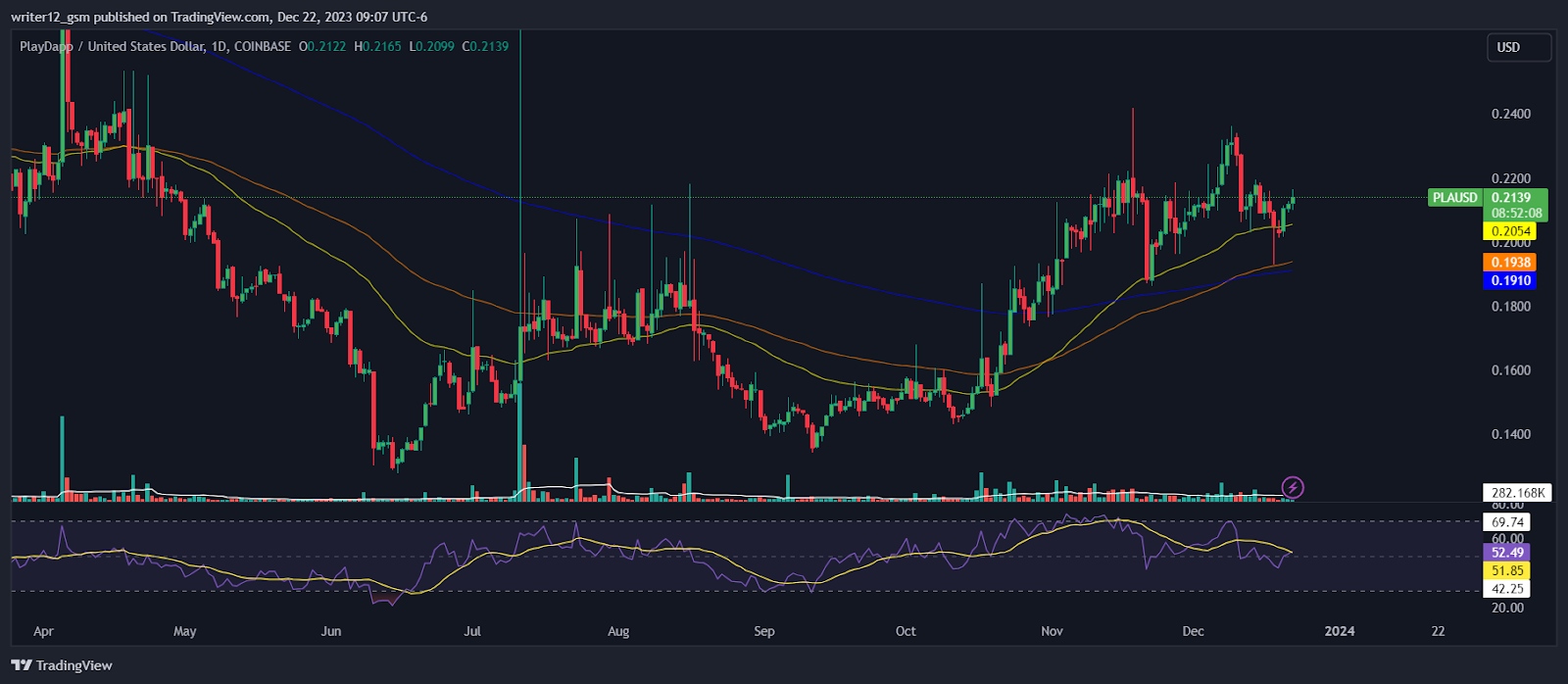This screenshot has height=684, width=1568.
Task: Click the RSI average 51.85 label
Action: pyautogui.click(x=1507, y=570)
